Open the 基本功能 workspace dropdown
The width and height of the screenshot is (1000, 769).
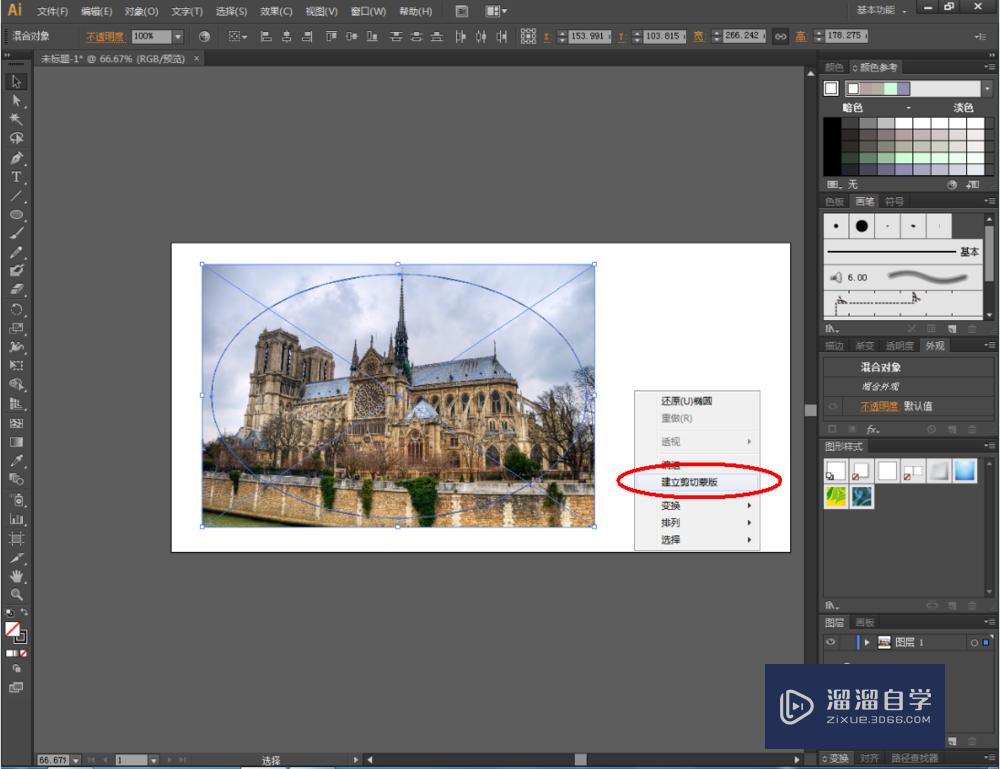(x=881, y=10)
